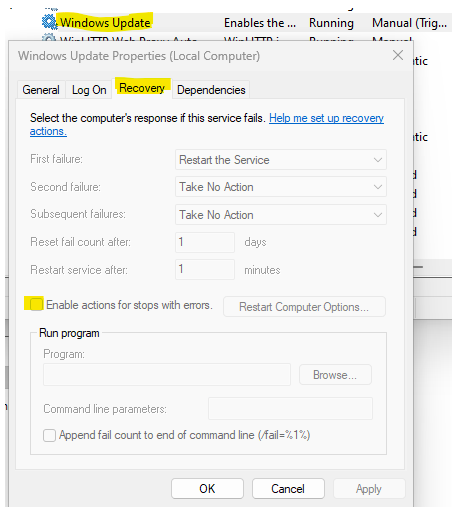The image size is (460, 507).
Task: Enable actions for stops with errors checkbox
Action: click(x=36, y=304)
